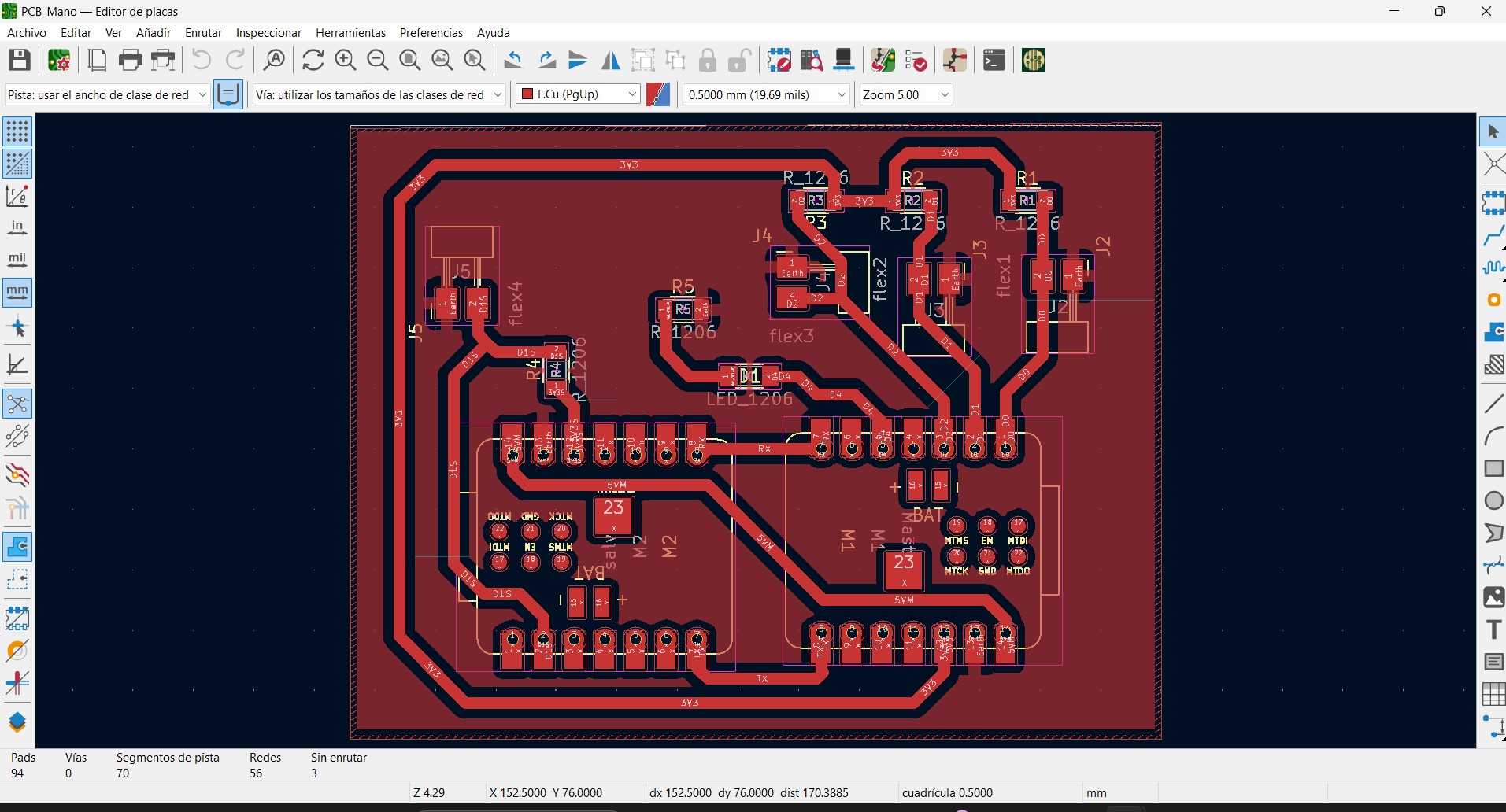The image size is (1506, 812).
Task: Open the footprint library browser
Action: [811, 60]
